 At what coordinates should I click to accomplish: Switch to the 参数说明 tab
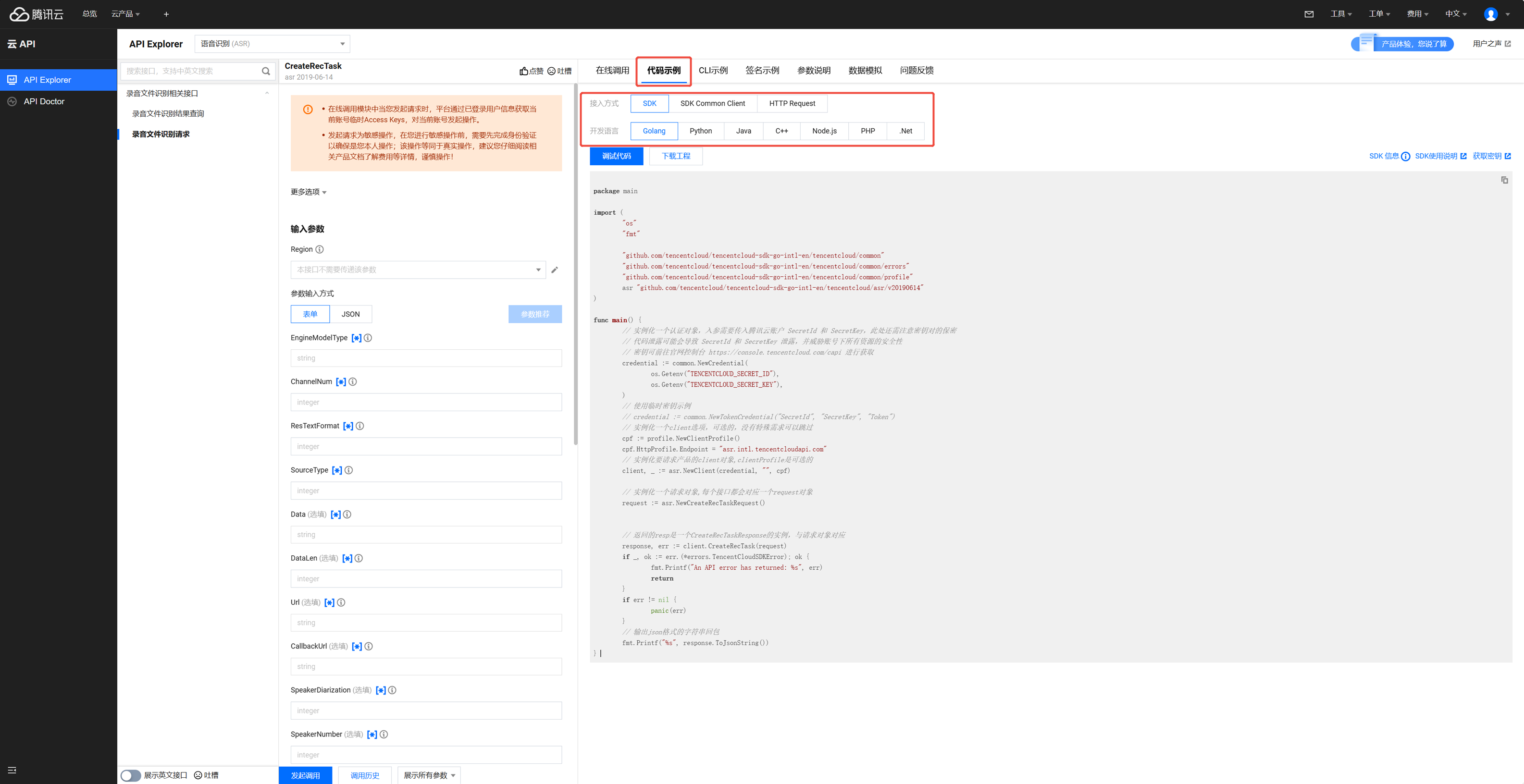click(813, 70)
